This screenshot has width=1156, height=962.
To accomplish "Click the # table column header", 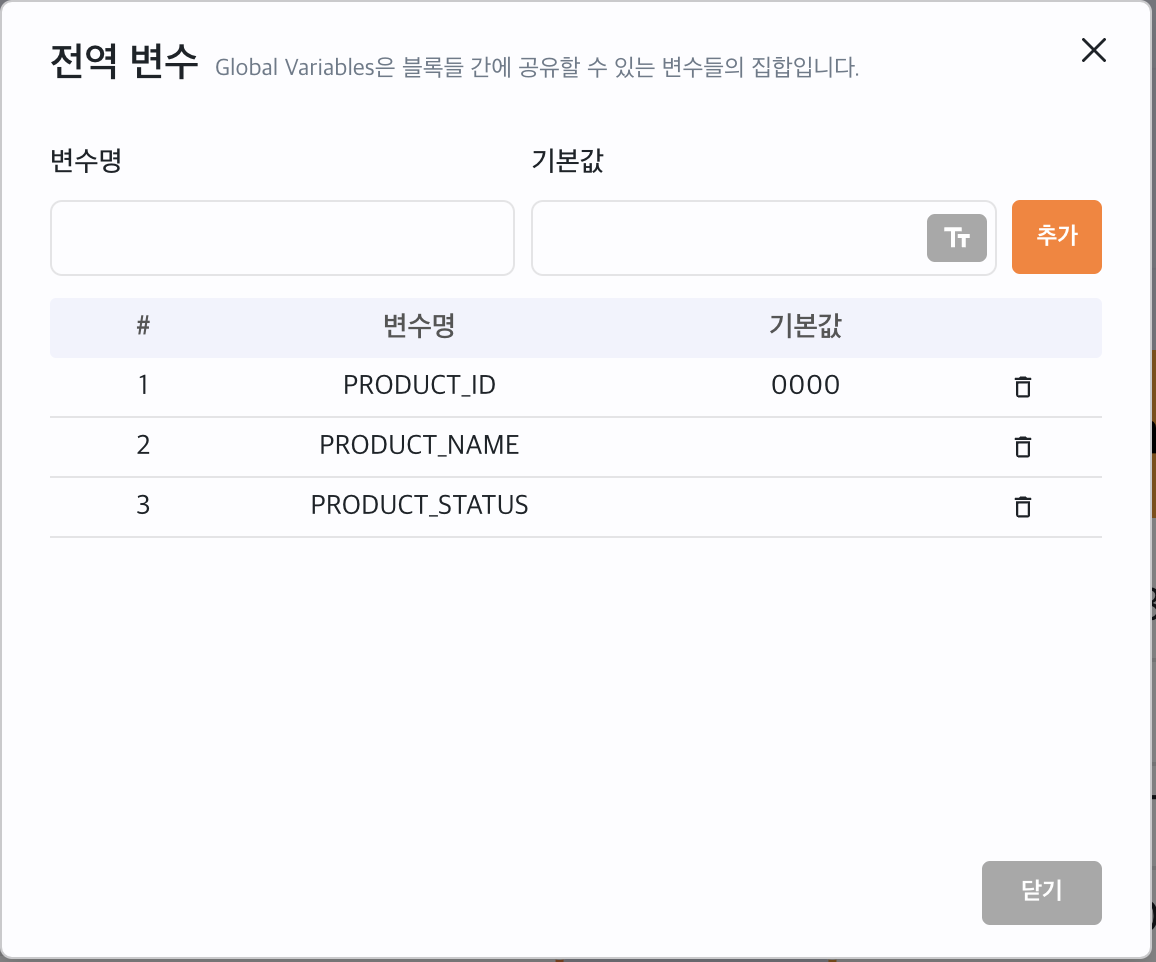I will (143, 325).
